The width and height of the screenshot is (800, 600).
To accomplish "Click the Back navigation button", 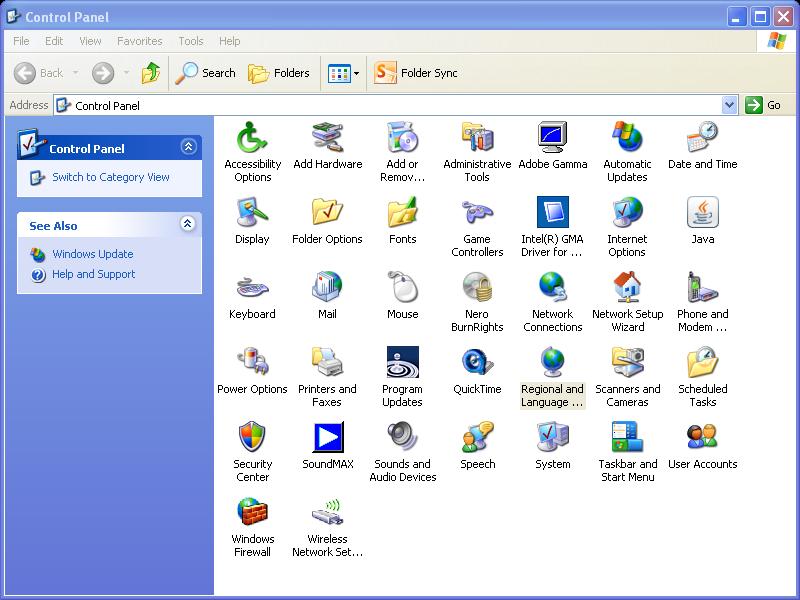I will click(x=39, y=73).
